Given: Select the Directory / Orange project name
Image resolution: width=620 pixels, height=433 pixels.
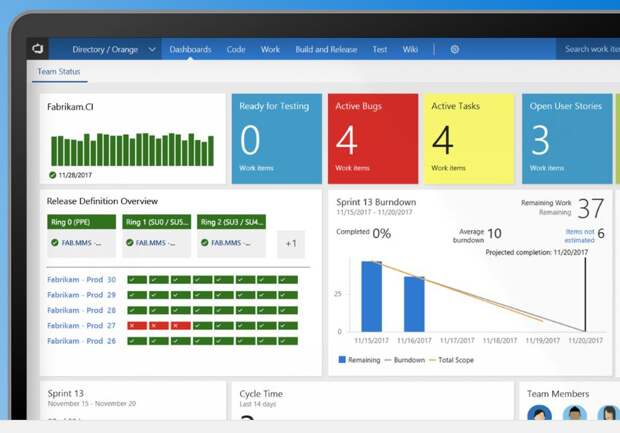Looking at the screenshot, I should click(105, 49).
